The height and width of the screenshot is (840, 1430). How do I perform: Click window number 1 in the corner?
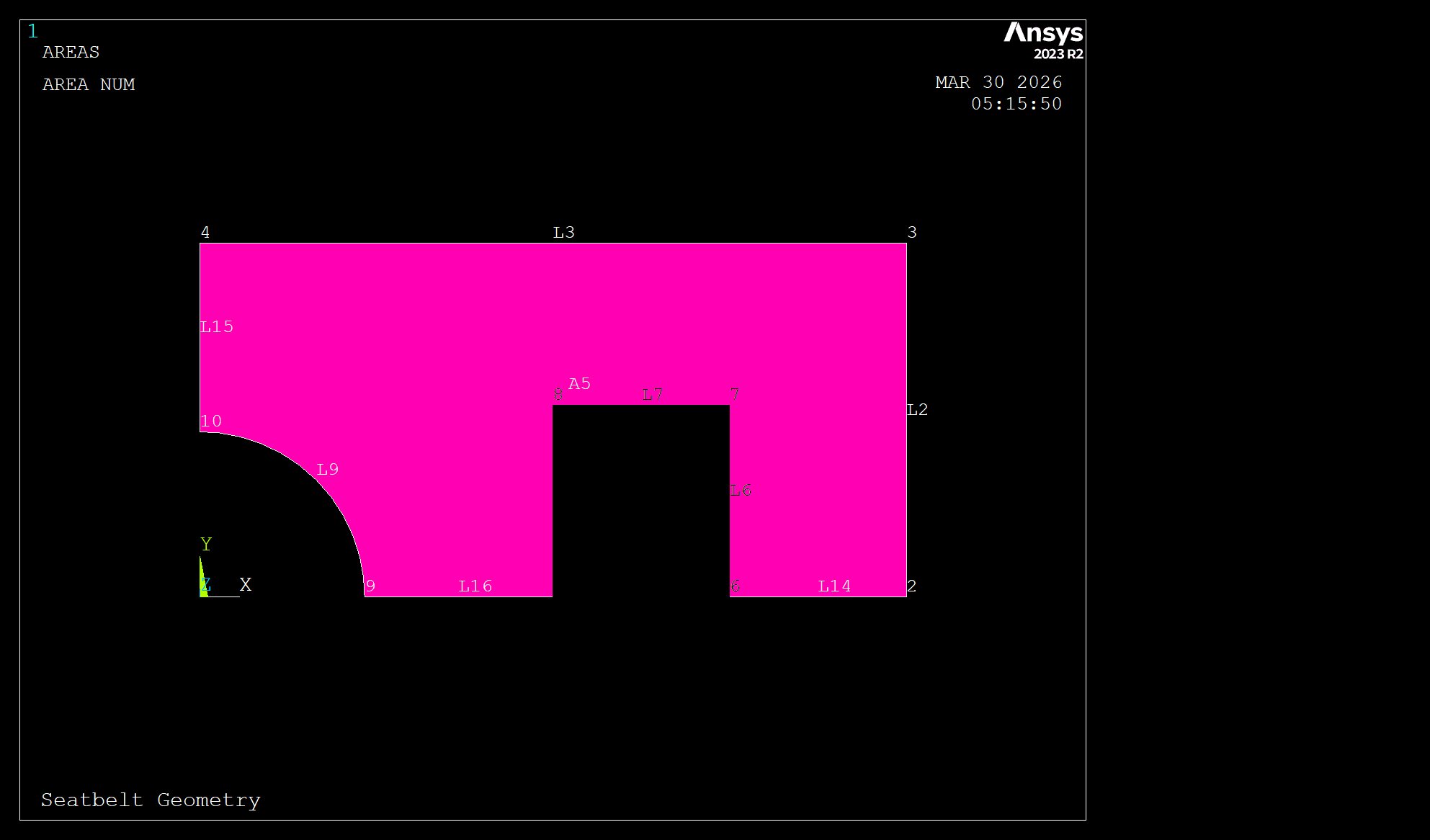[x=32, y=31]
